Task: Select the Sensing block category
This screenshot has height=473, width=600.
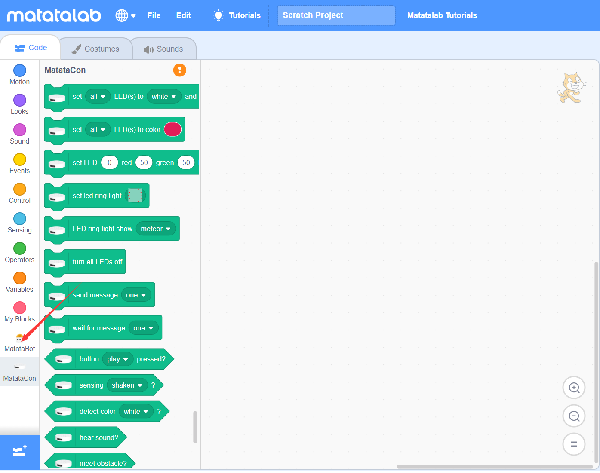Action: [20, 223]
